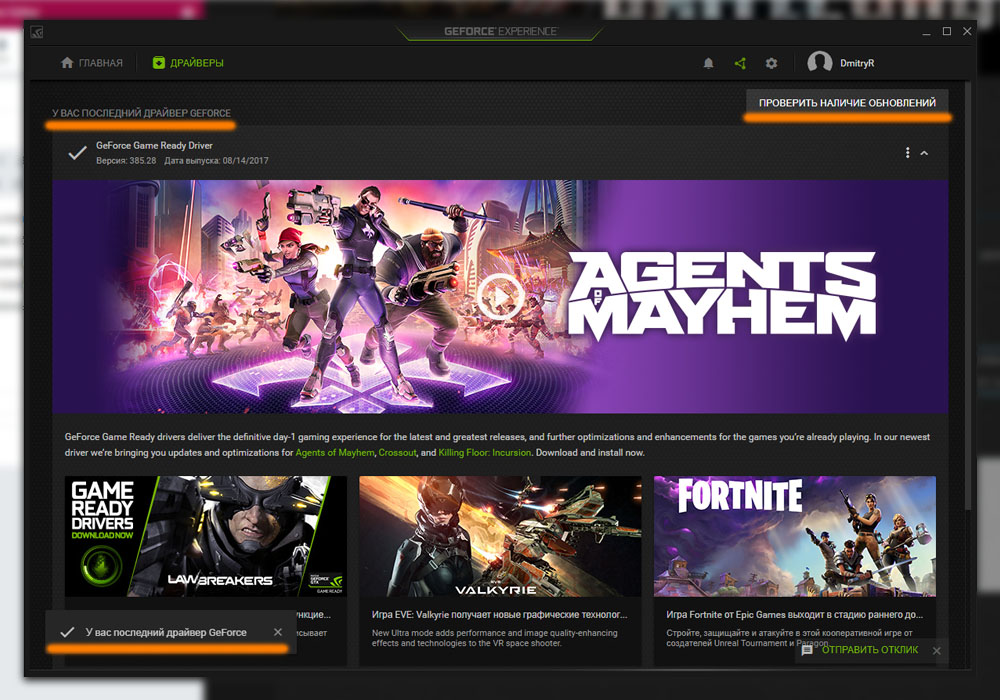Click the DmitryR profile avatar
Viewport: 1000px width, 700px height.
tap(820, 62)
